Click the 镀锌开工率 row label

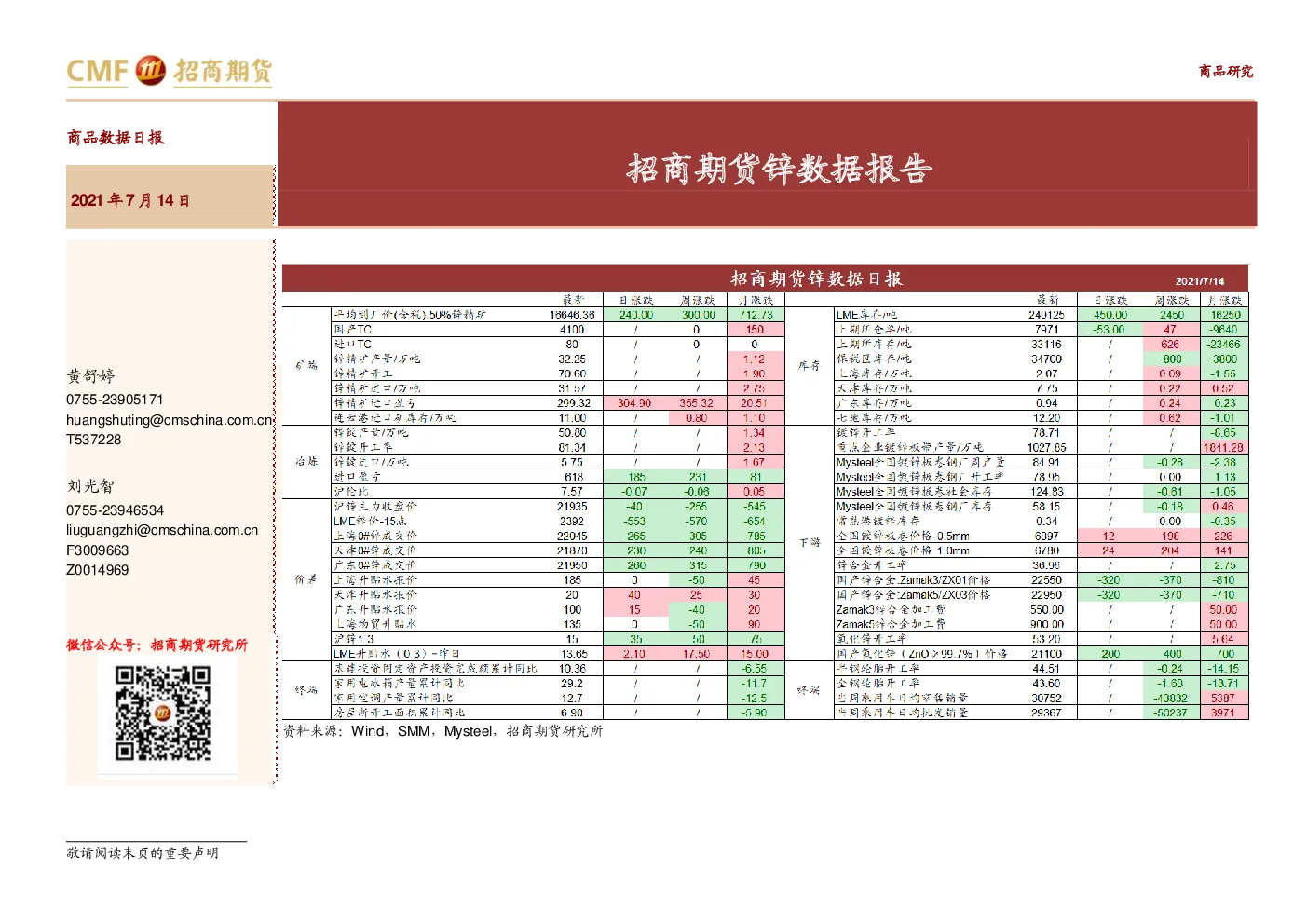point(866,432)
